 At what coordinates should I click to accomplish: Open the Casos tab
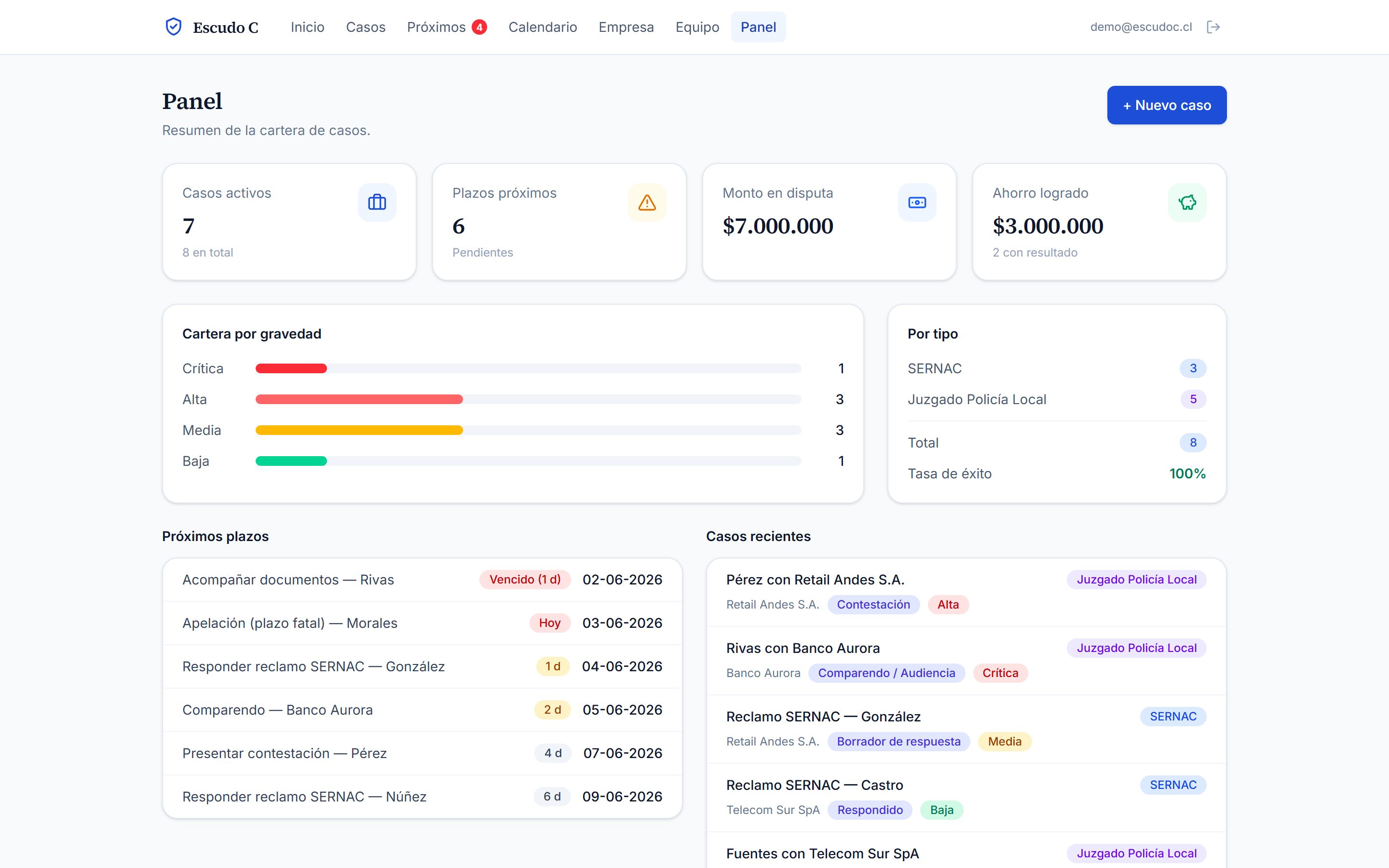pos(366,27)
